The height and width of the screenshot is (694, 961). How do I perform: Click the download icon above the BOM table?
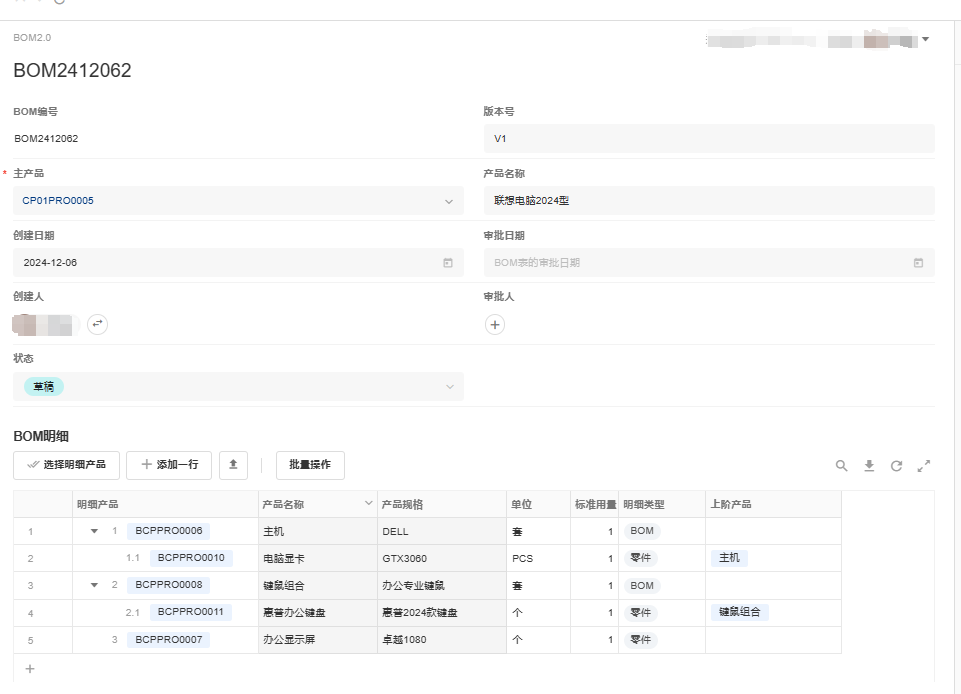point(869,466)
